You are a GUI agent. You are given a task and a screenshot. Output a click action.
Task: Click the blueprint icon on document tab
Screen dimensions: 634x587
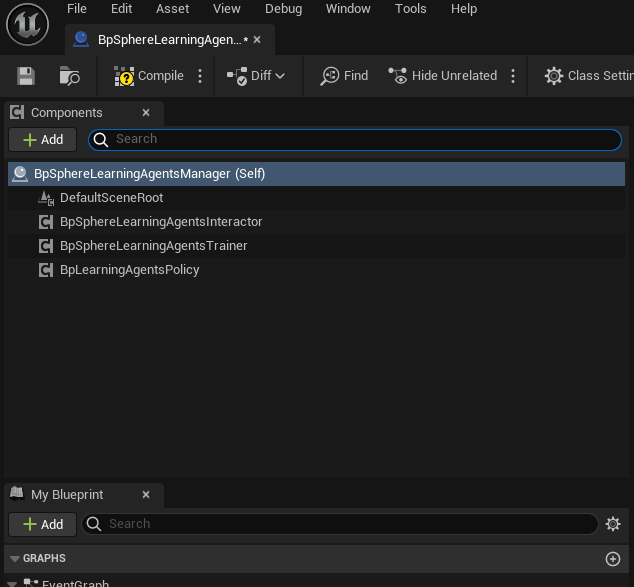click(81, 40)
